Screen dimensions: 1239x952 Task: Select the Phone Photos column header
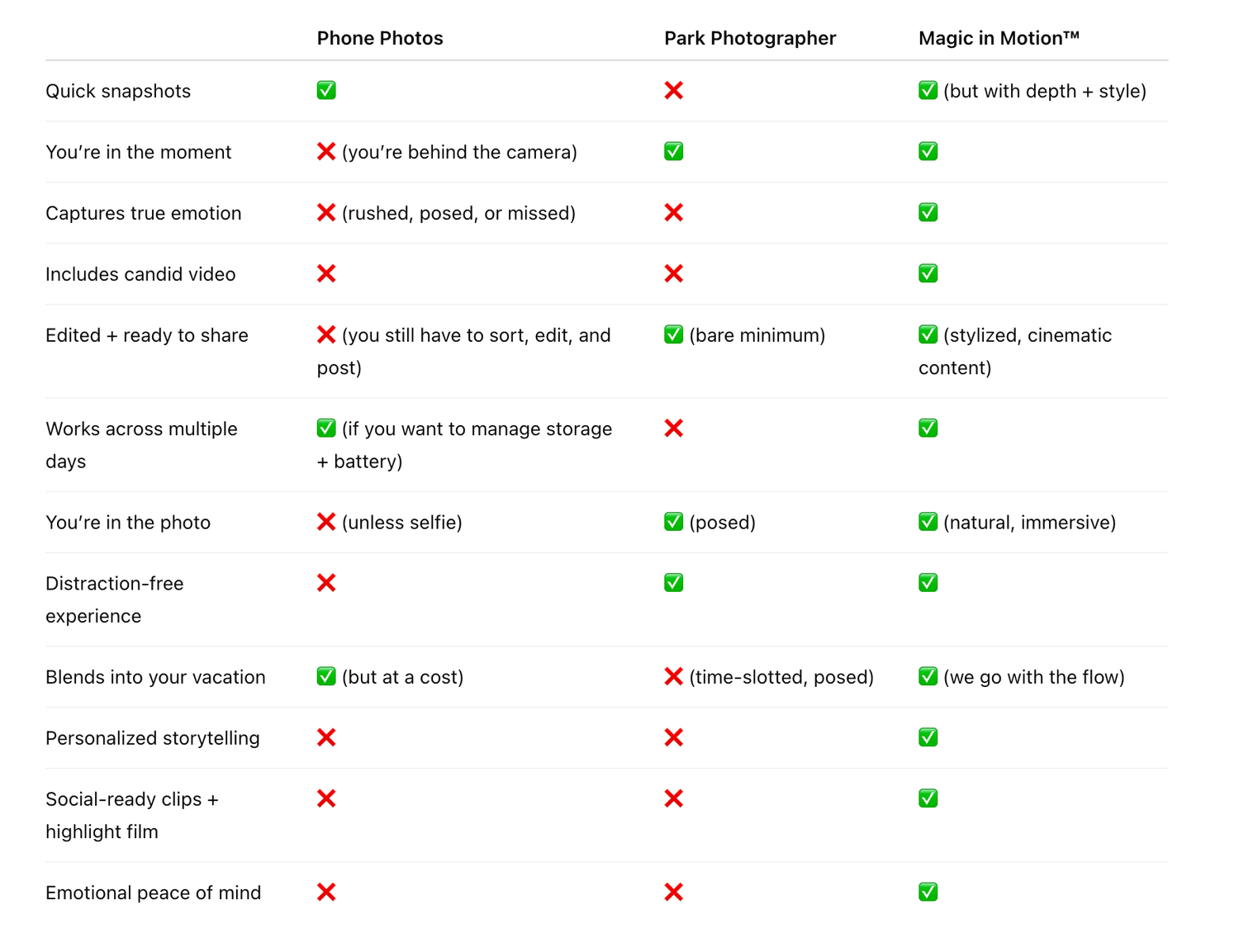[x=380, y=38]
